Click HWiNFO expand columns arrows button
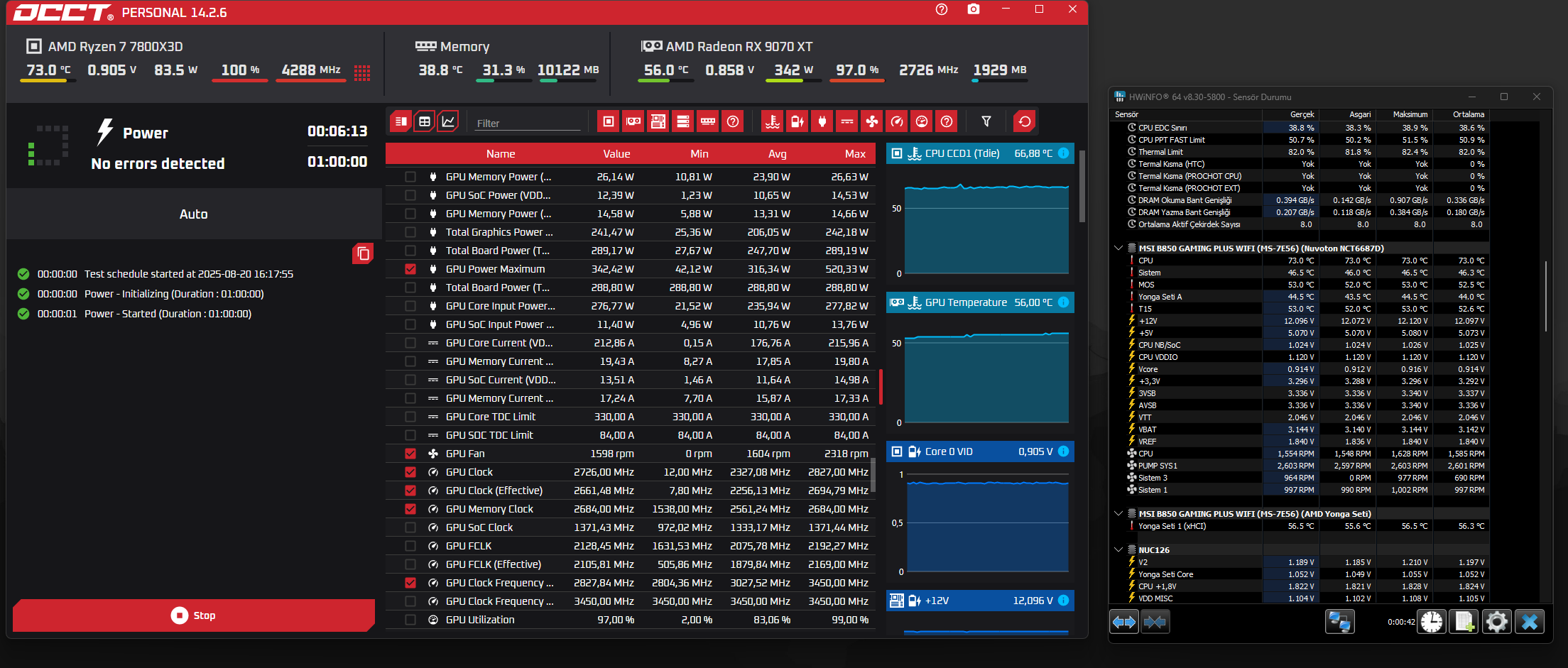The height and width of the screenshot is (668, 1568). (1124, 622)
